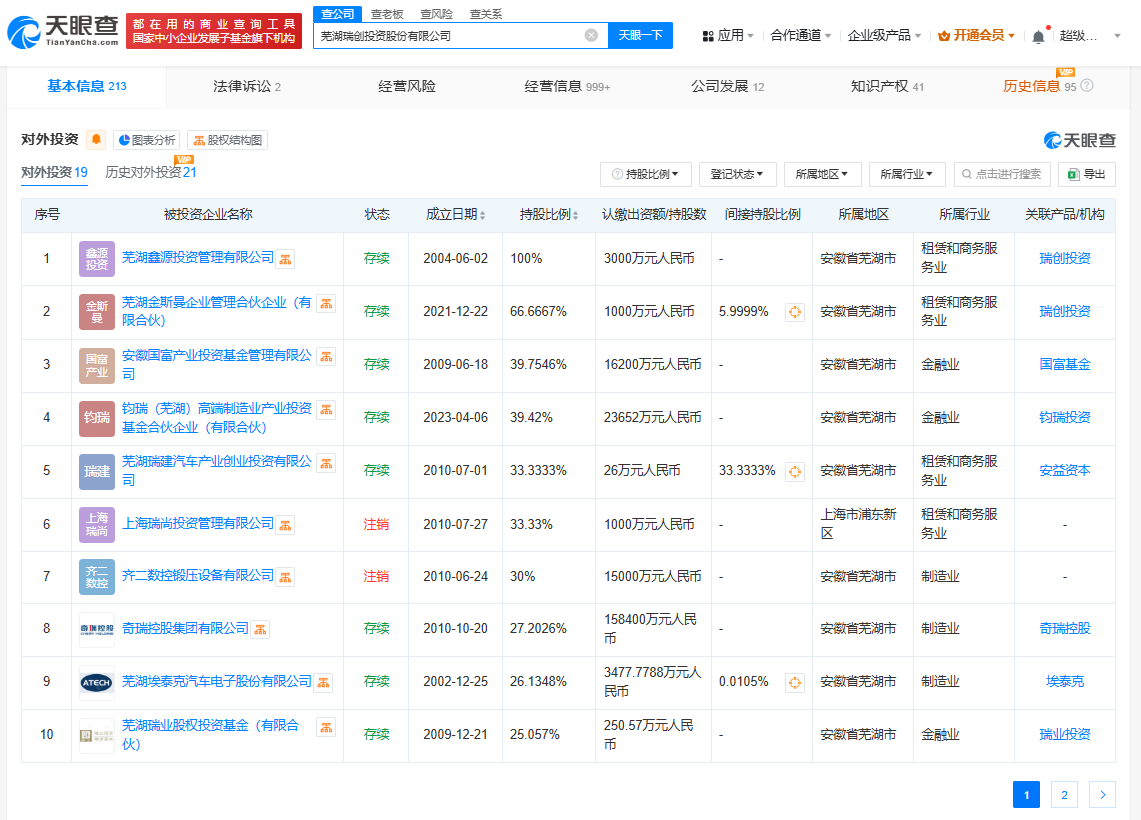Click the notification bell in header
Image resolution: width=1141 pixels, height=820 pixels.
1038,36
